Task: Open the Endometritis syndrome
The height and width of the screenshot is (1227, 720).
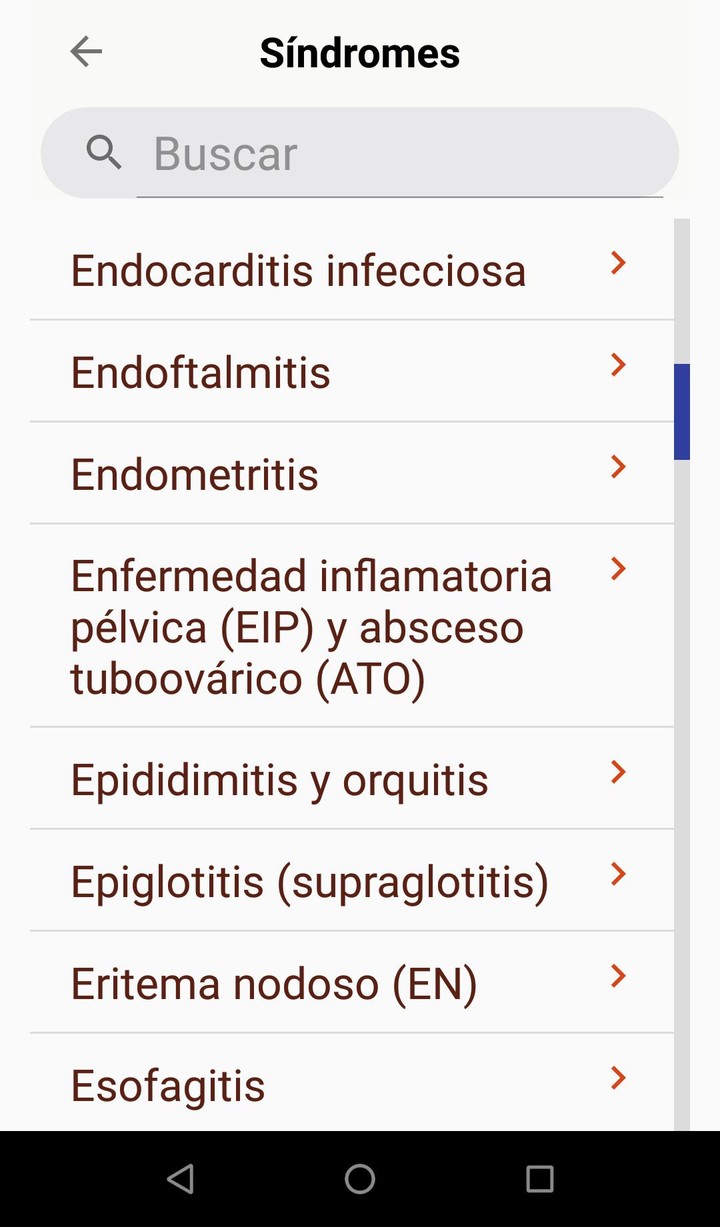Action: click(x=194, y=475)
